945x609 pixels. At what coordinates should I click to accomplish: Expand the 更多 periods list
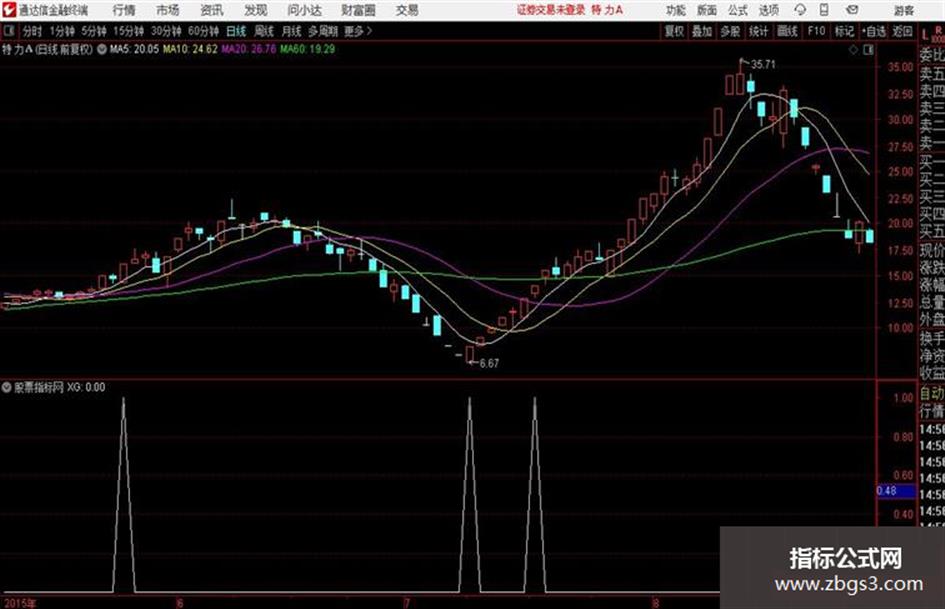pyautogui.click(x=358, y=31)
